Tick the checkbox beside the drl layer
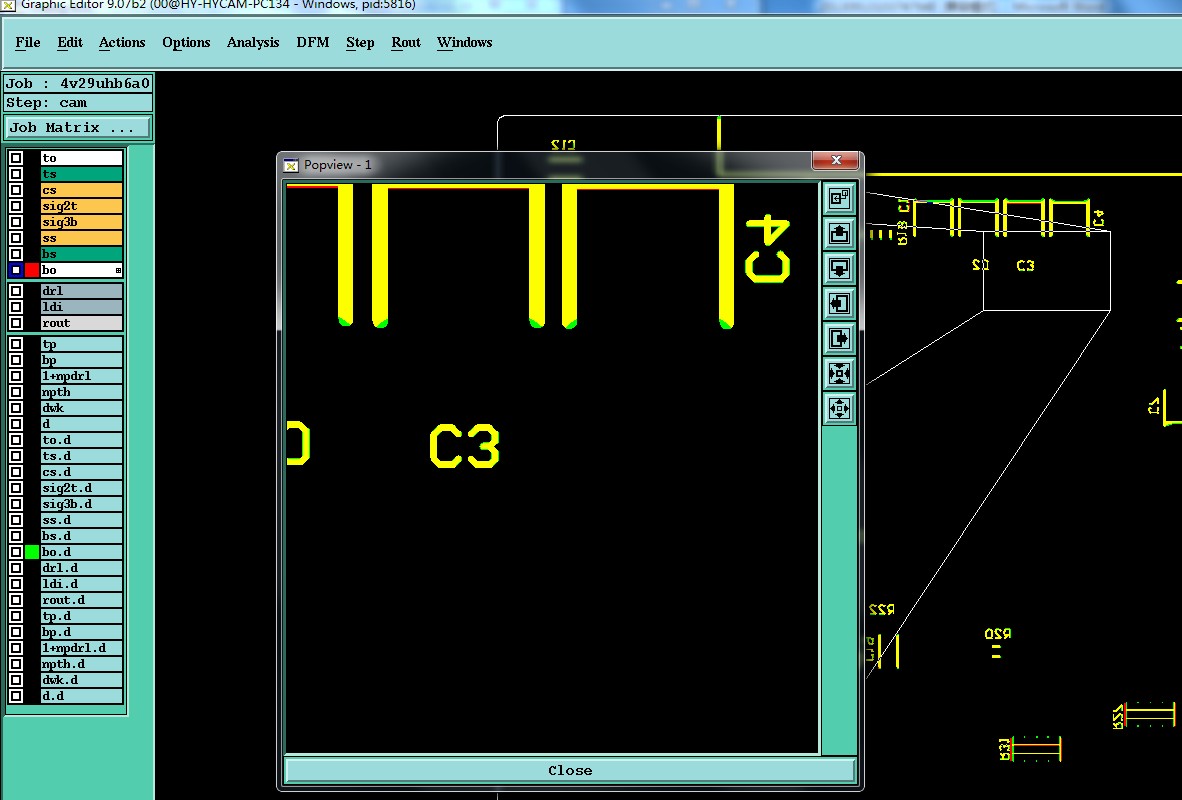Image resolution: width=1182 pixels, height=800 pixels. 16,291
